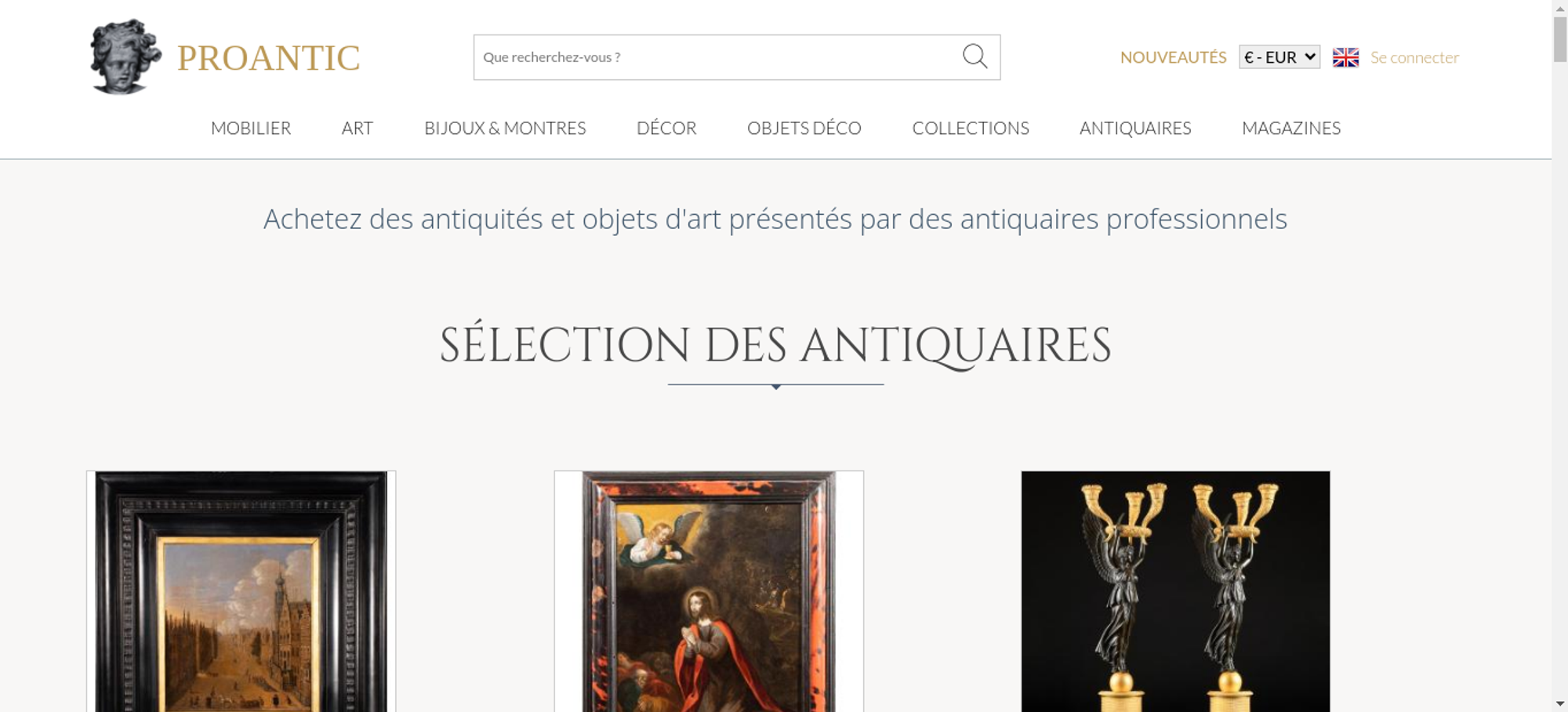Open the city square painting thumbnail

coord(241,591)
